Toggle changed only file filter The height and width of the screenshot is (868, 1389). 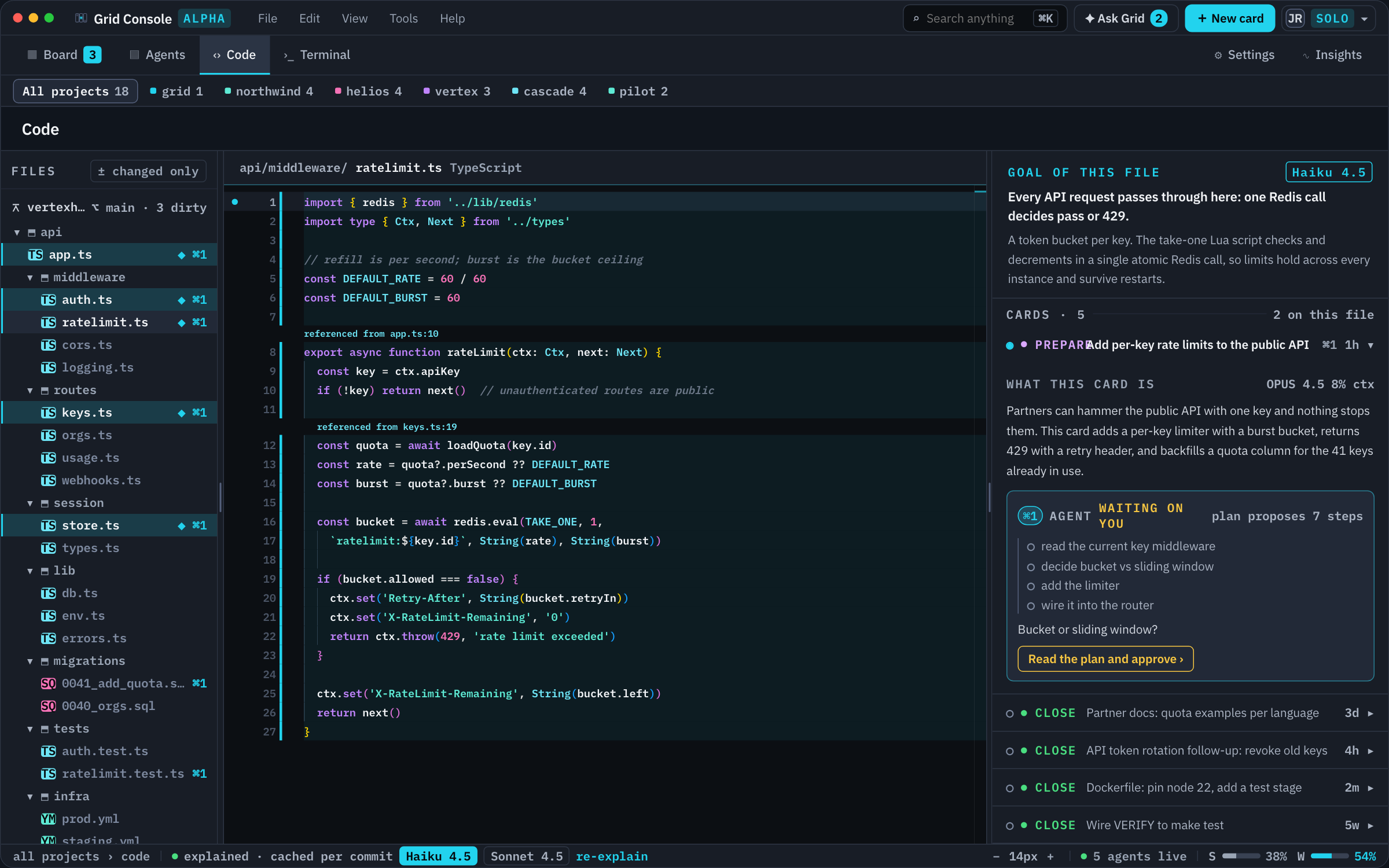click(x=148, y=171)
